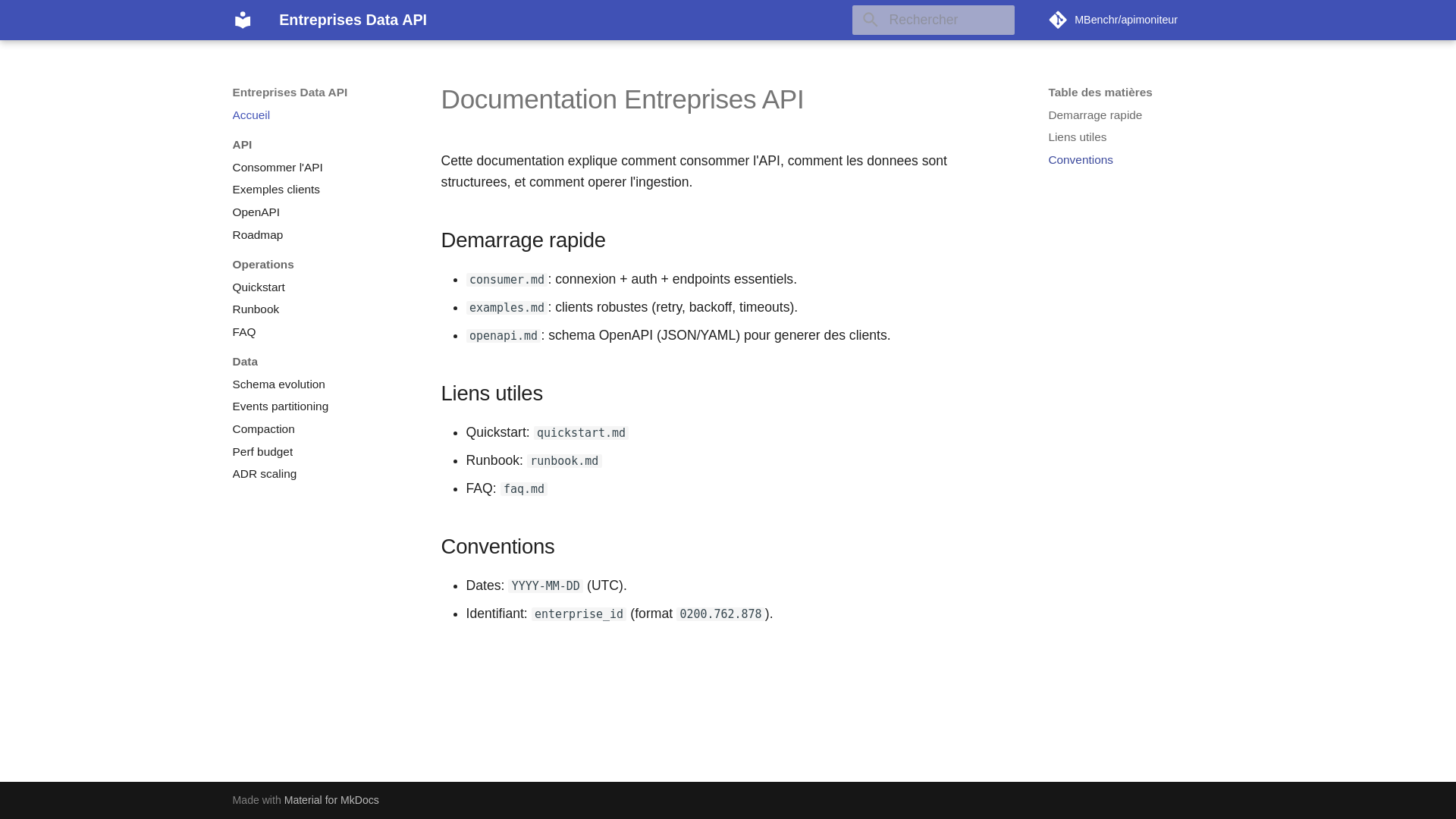The height and width of the screenshot is (819, 1456).
Task: Open Material for MkDocs footer link
Action: click(x=331, y=800)
